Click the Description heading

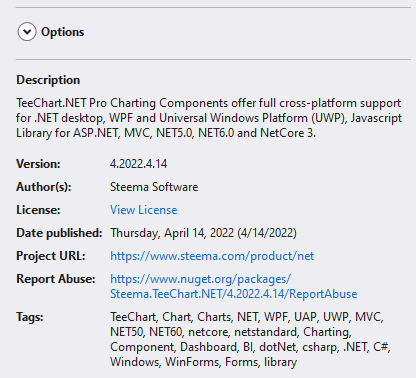[48, 80]
